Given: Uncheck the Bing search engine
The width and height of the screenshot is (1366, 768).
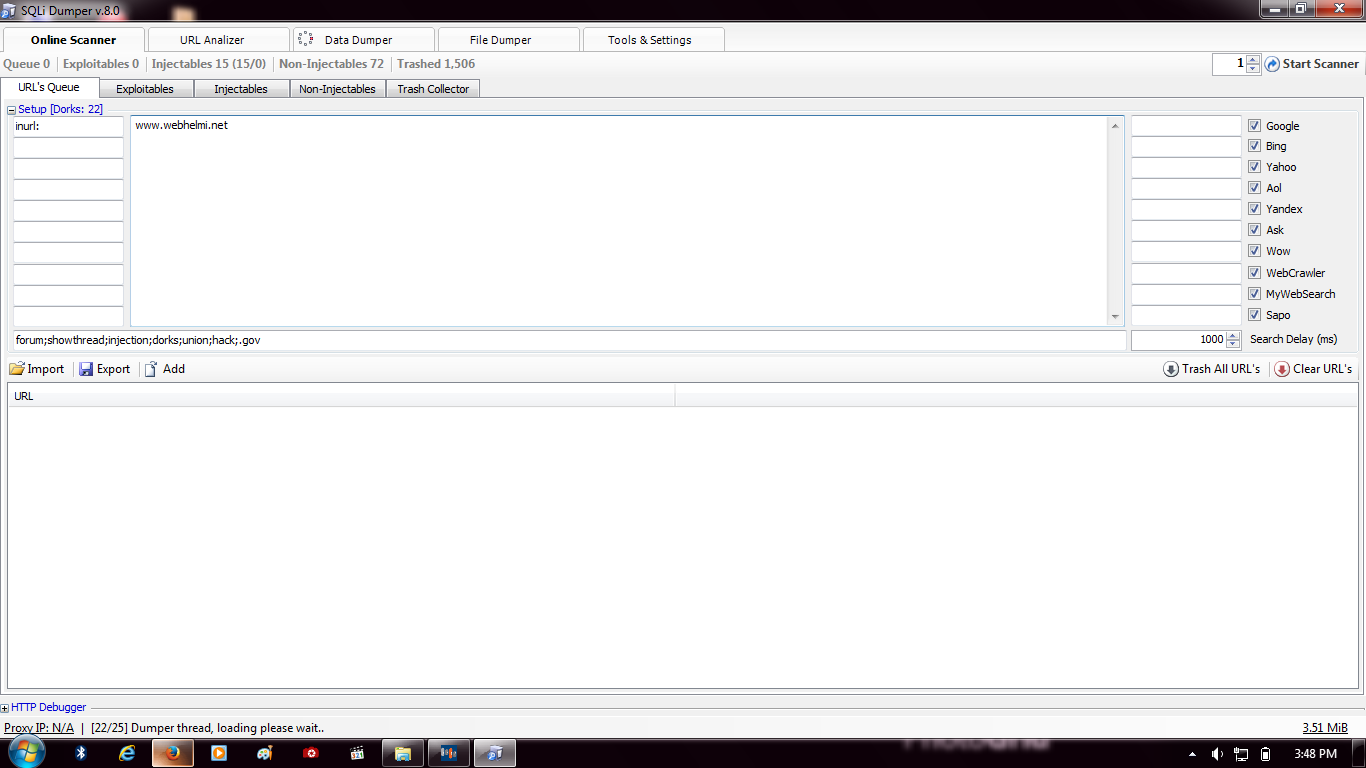Looking at the screenshot, I should tap(1254, 146).
